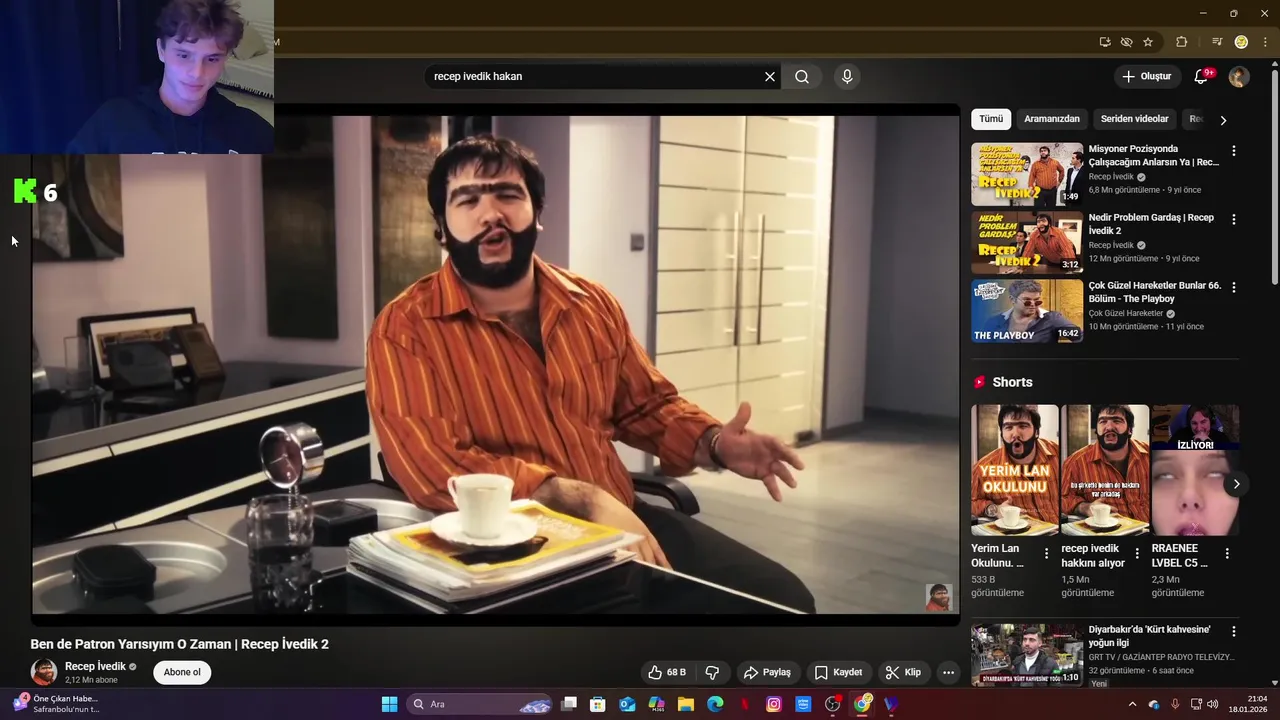This screenshot has width=1280, height=720.
Task: Click the YouTube search magnifier button
Action: (x=802, y=76)
